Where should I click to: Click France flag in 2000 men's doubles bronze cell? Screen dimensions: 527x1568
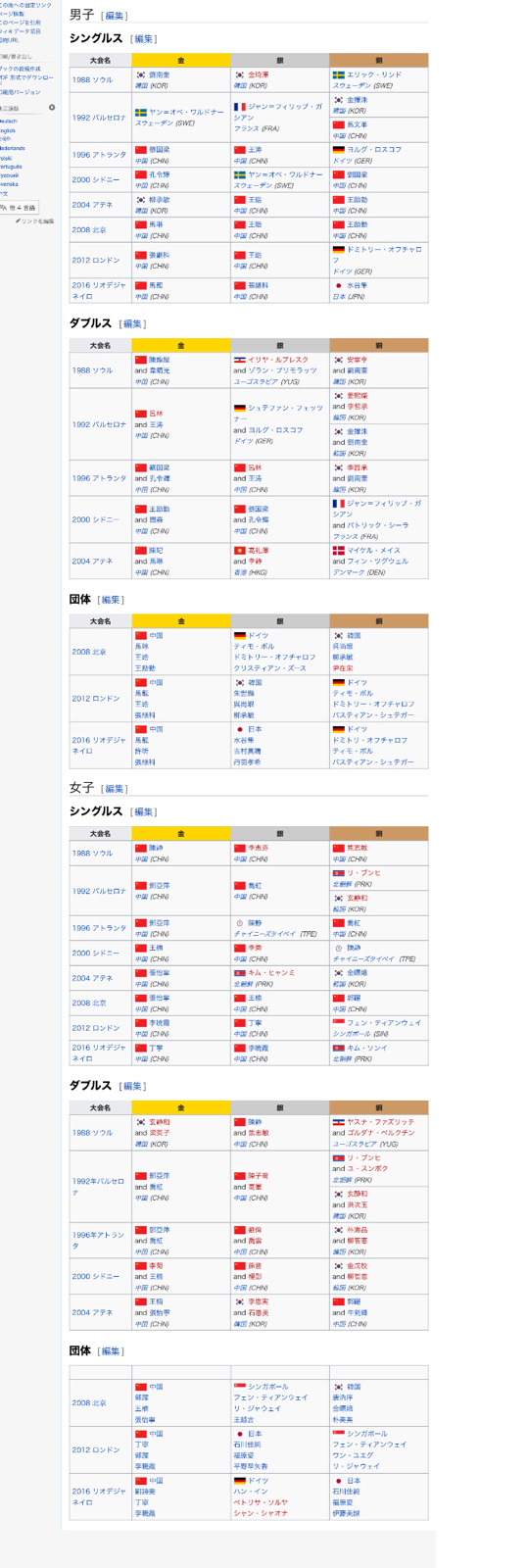(339, 504)
